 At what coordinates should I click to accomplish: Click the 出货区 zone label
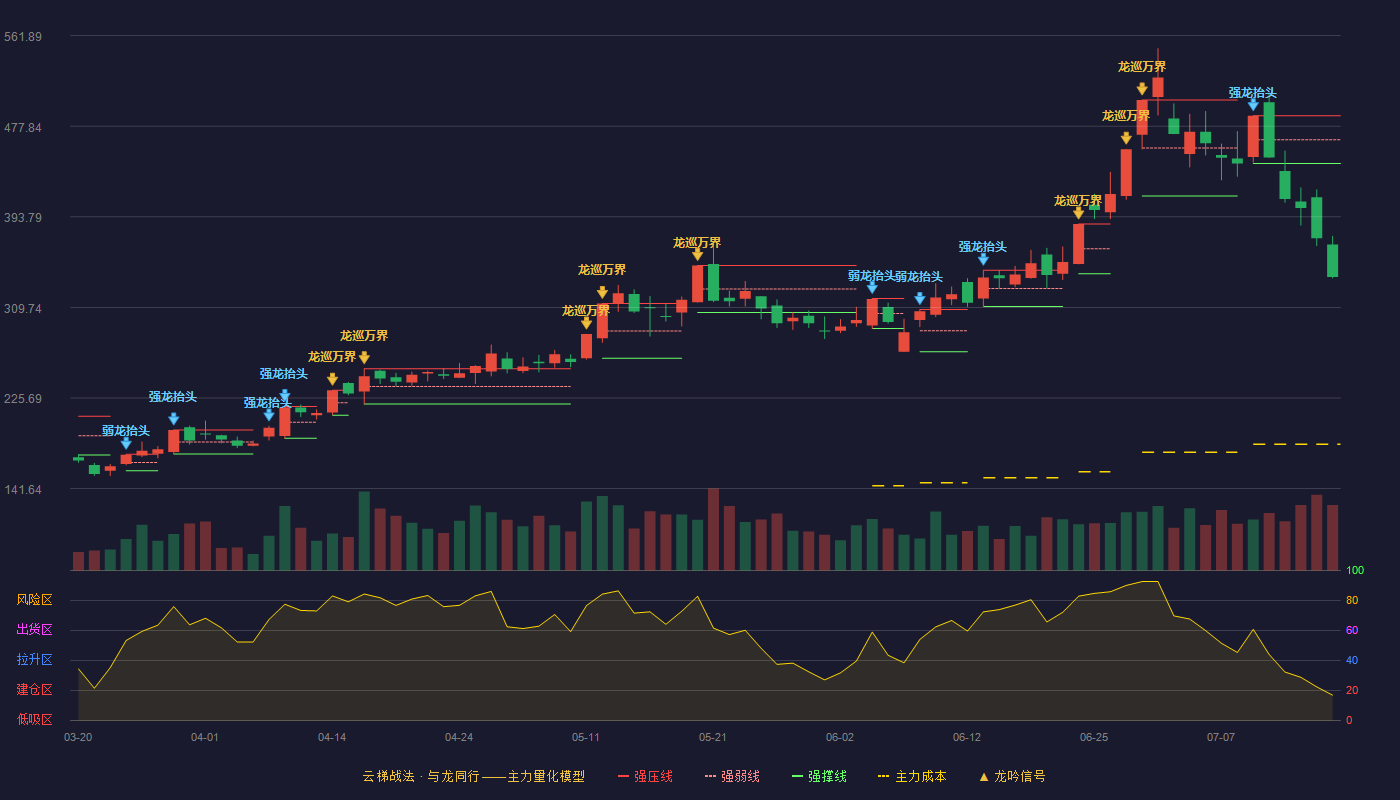coord(34,630)
